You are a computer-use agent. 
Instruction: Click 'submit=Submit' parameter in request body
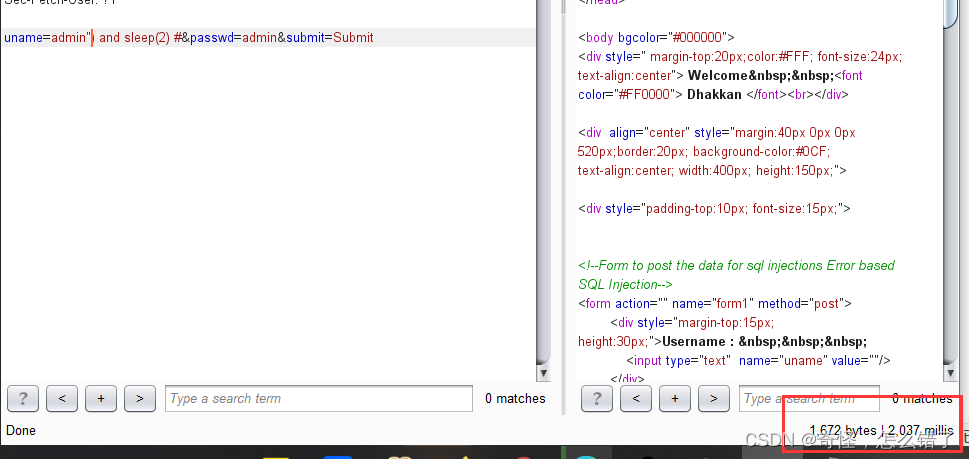pos(330,38)
